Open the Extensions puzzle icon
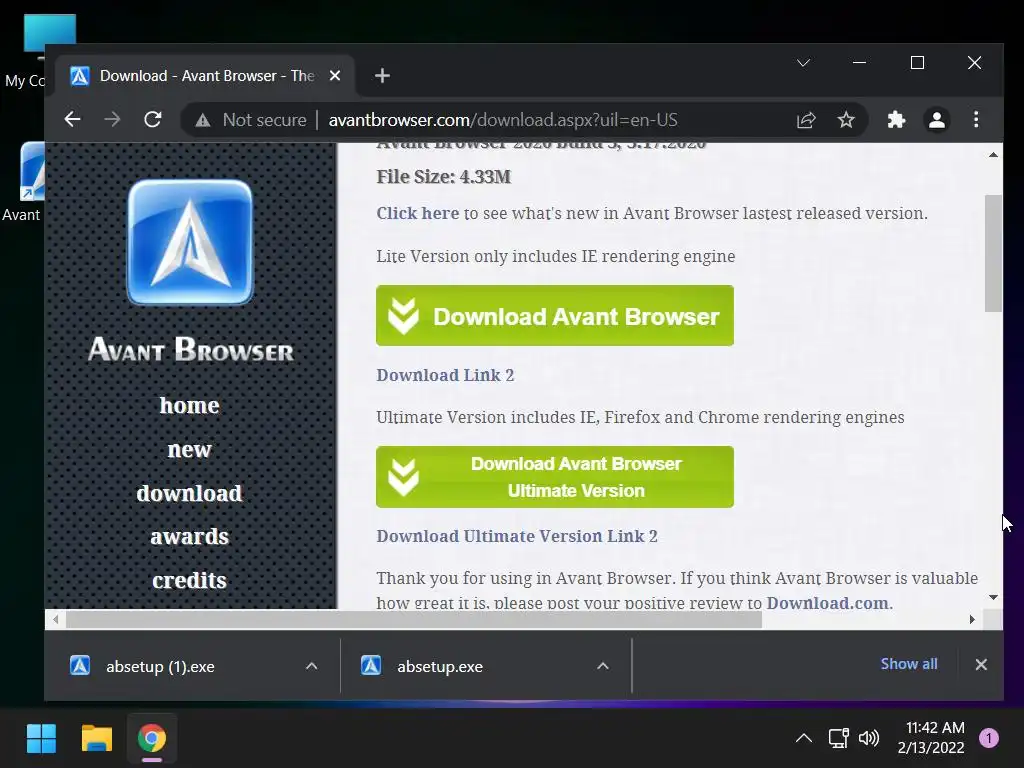 (897, 120)
